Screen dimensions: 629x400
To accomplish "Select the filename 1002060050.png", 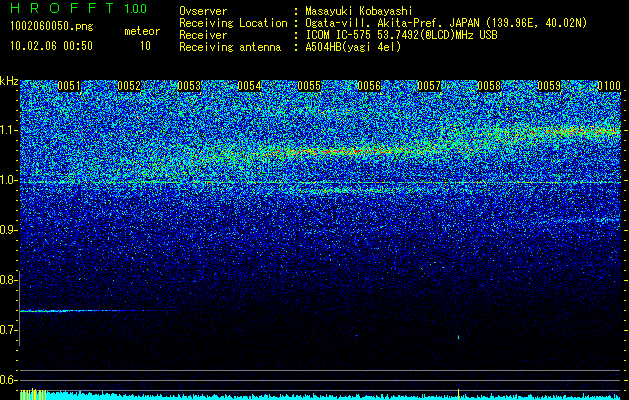I will point(52,26).
